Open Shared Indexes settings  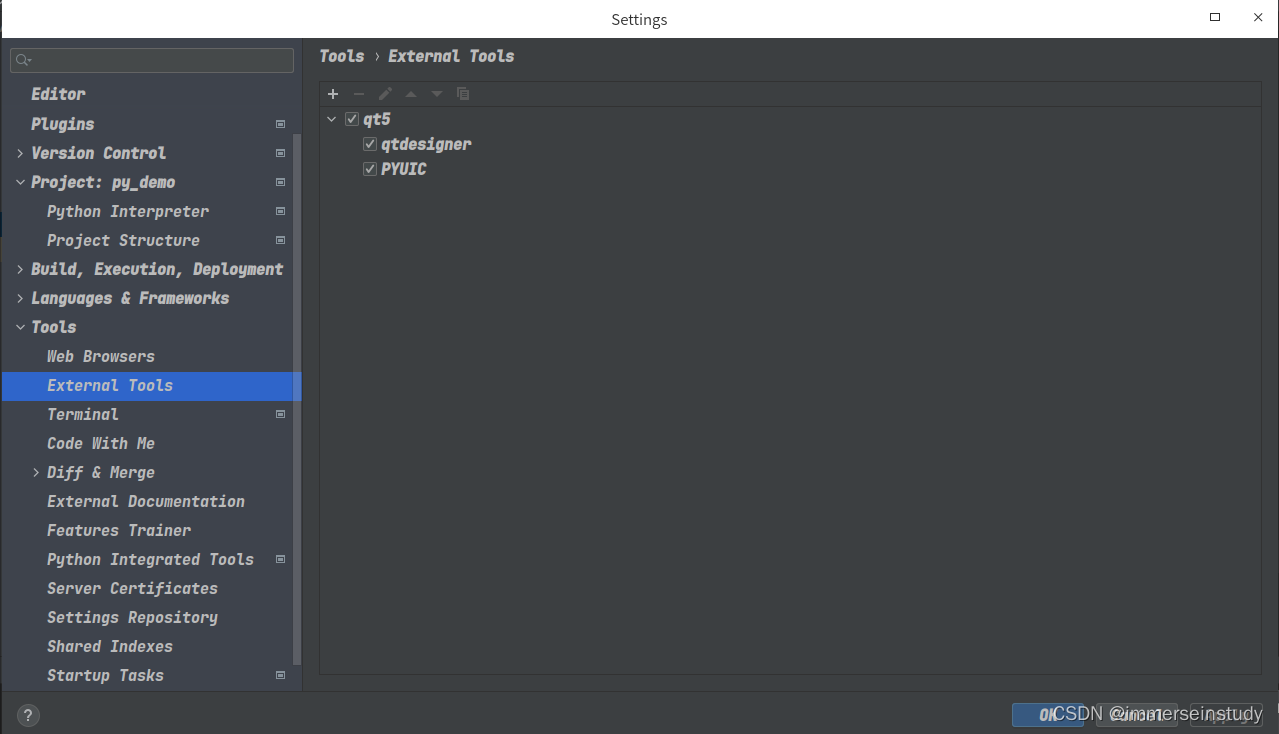[110, 646]
